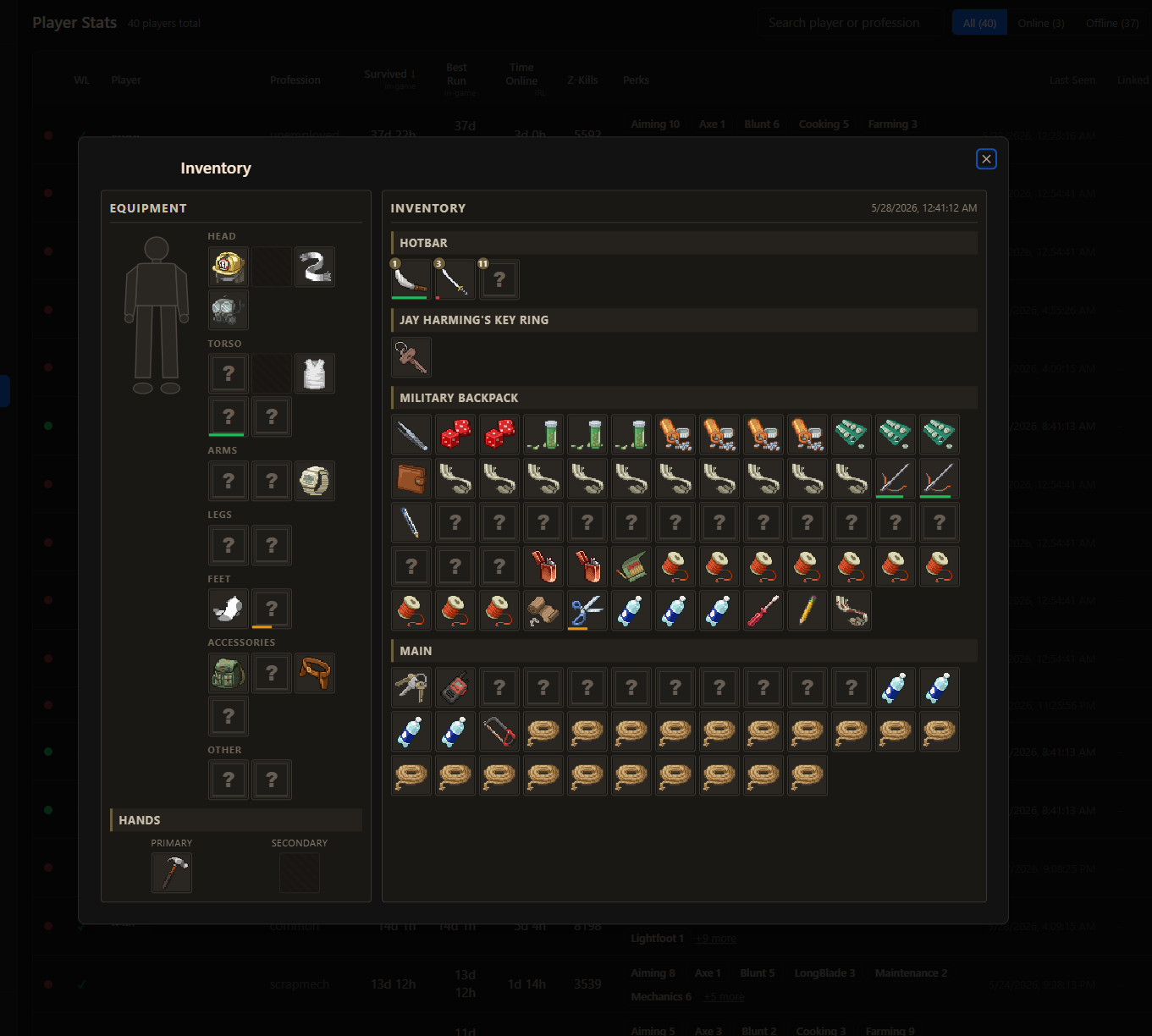Click the 3539 Z-Kills value
The width and height of the screenshot is (1152, 1036).
point(587,984)
